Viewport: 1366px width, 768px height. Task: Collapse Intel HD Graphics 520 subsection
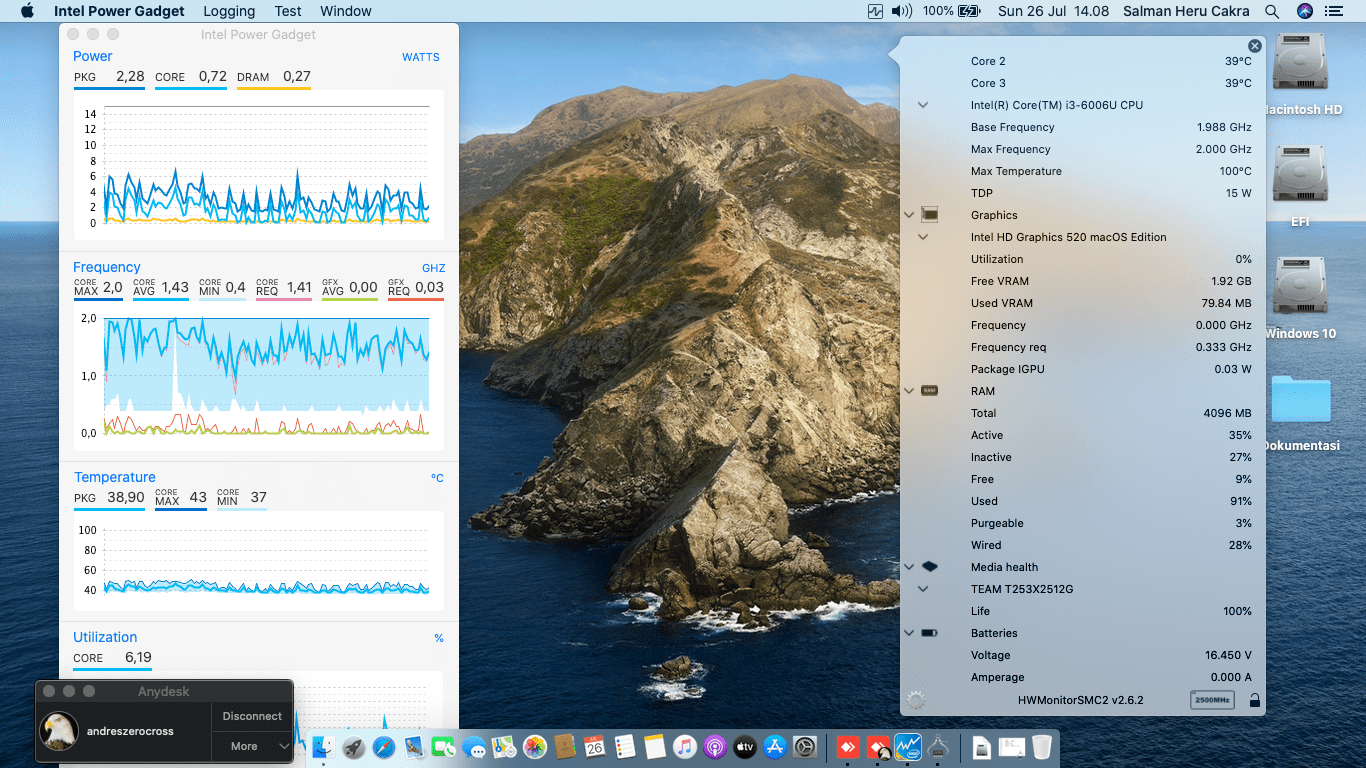(923, 237)
